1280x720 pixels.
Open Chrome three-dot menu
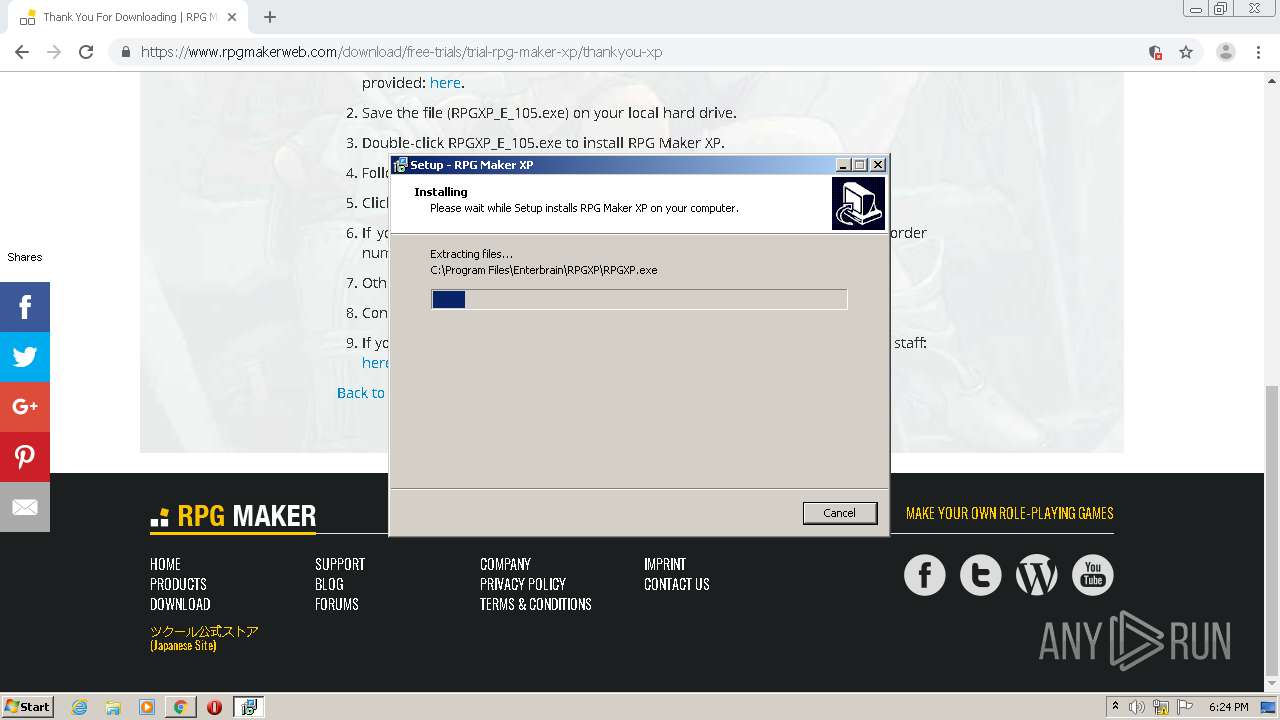(x=1259, y=52)
